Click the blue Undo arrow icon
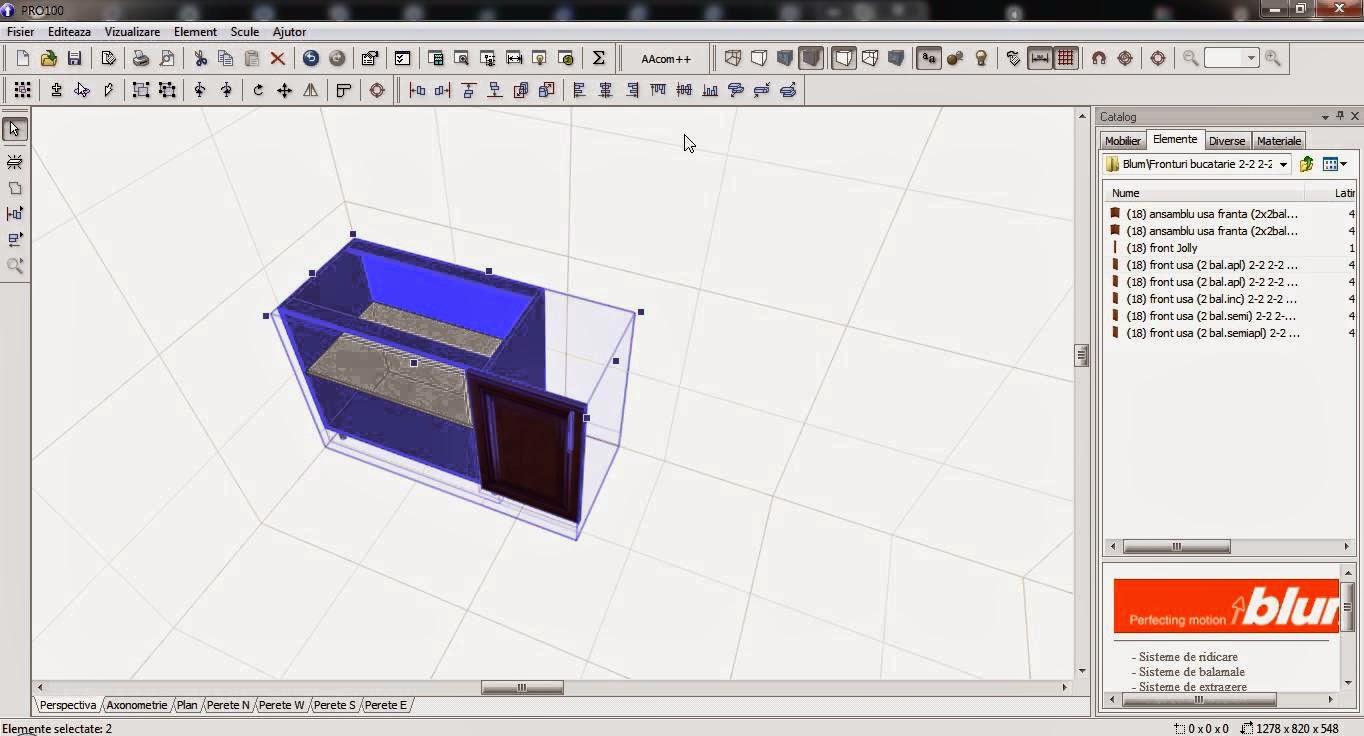Image resolution: width=1364 pixels, height=736 pixels. [x=311, y=59]
